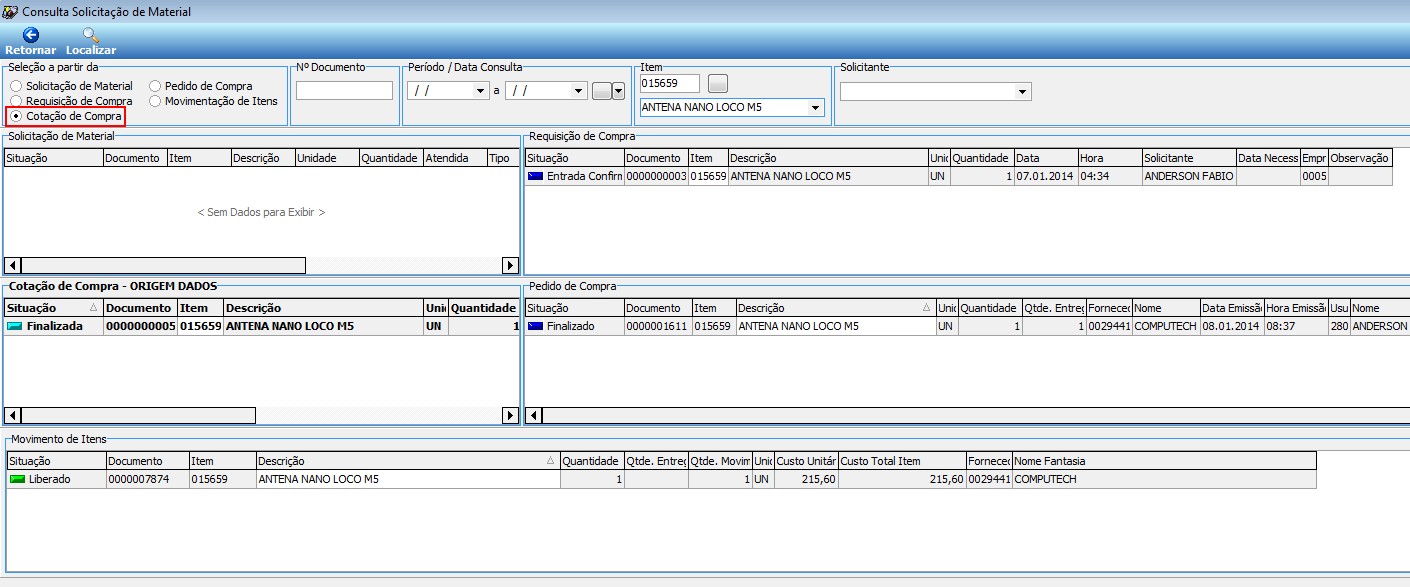Click the left scroll arrow in Solicitação de Material
The height and width of the screenshot is (587, 1410).
click(x=13, y=265)
